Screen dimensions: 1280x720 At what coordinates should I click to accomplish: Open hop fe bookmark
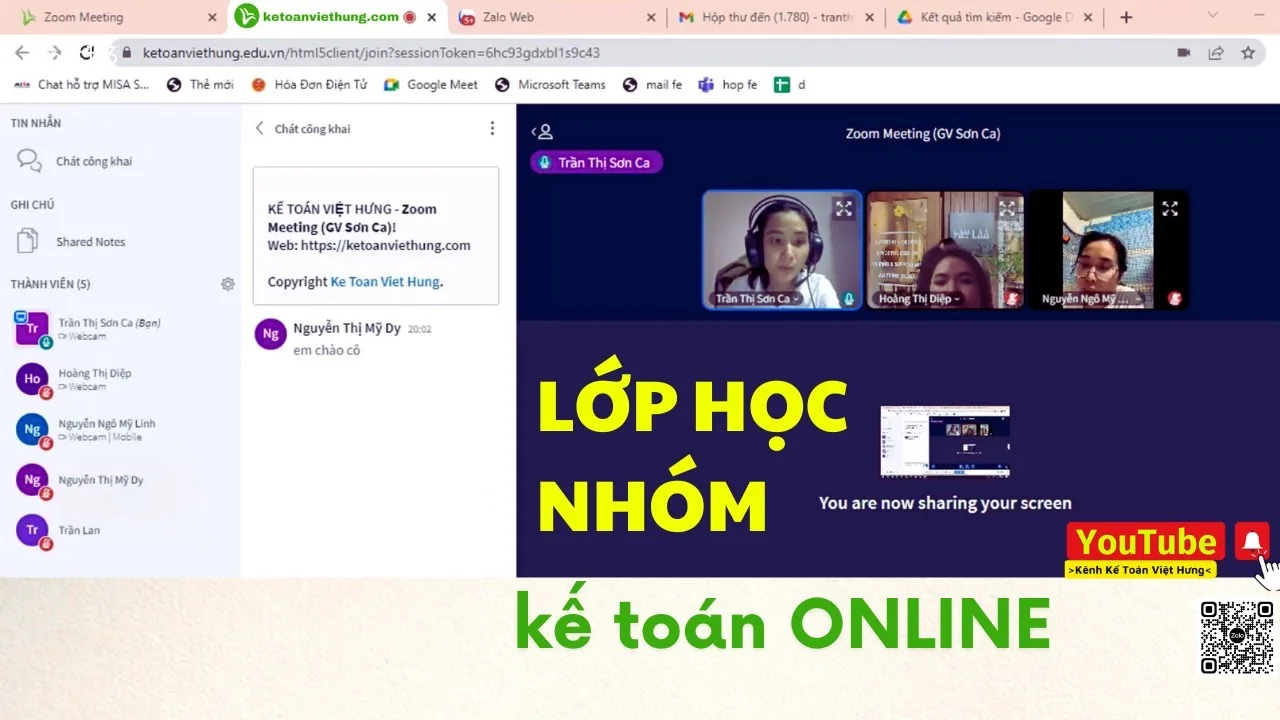click(x=728, y=85)
